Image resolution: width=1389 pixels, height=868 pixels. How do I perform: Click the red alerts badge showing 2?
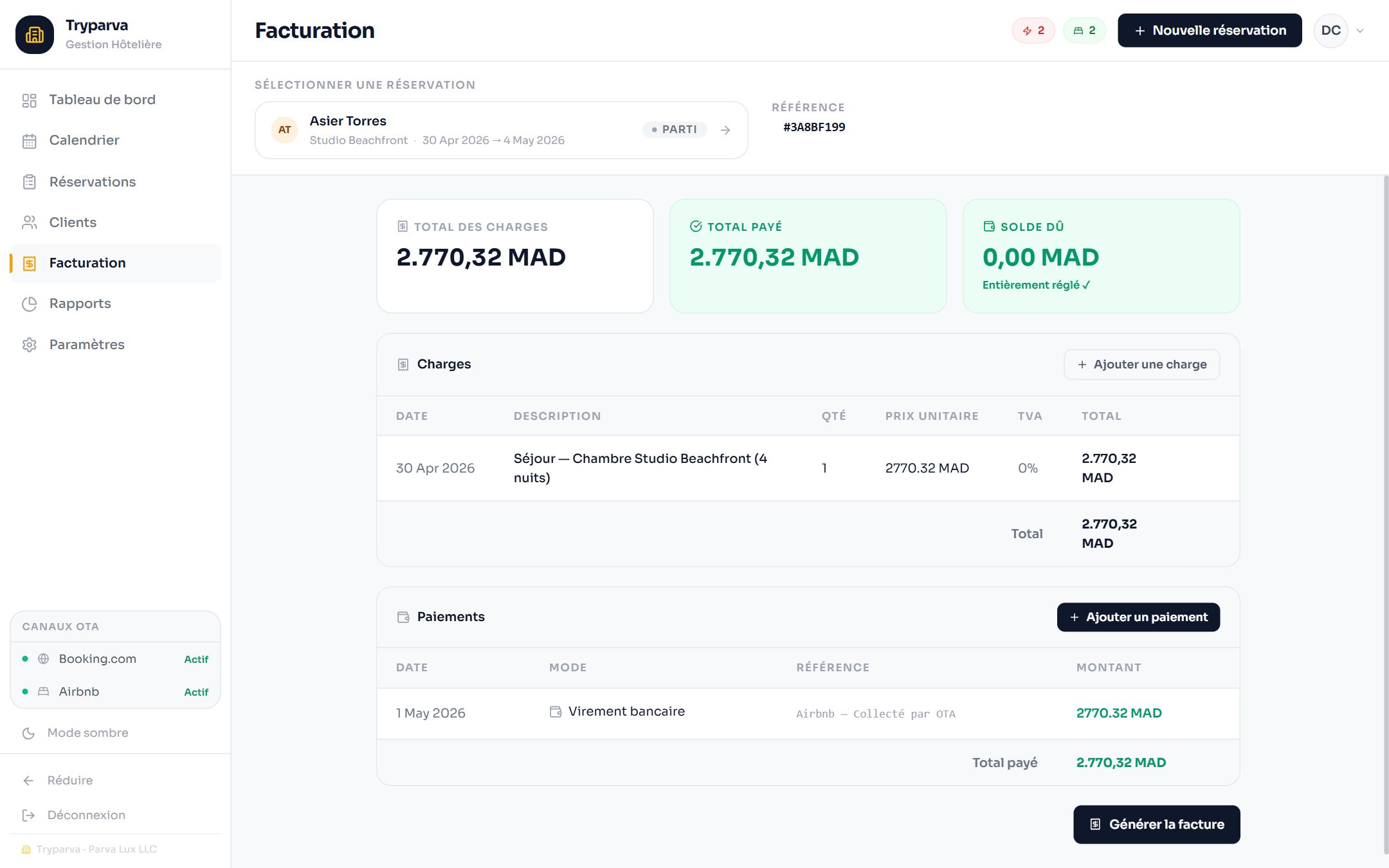point(1033,30)
